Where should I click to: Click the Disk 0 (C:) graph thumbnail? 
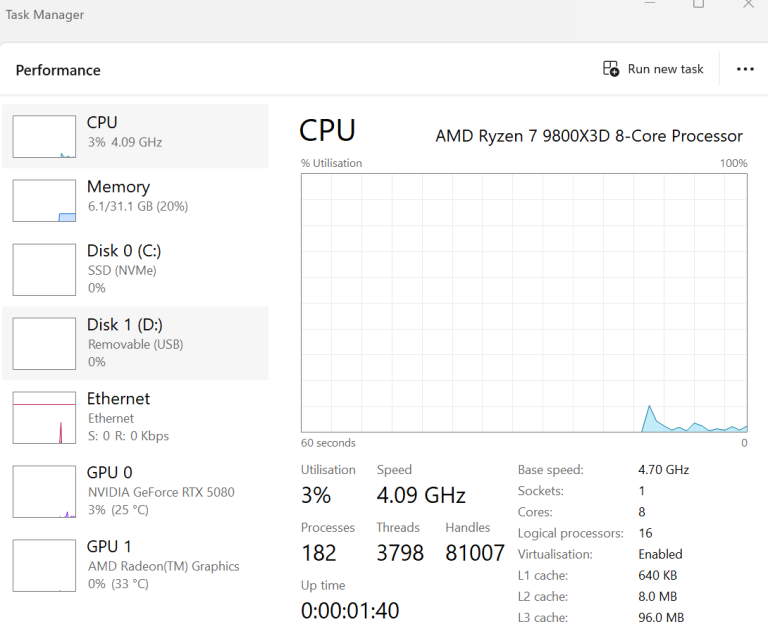pyautogui.click(x=44, y=269)
